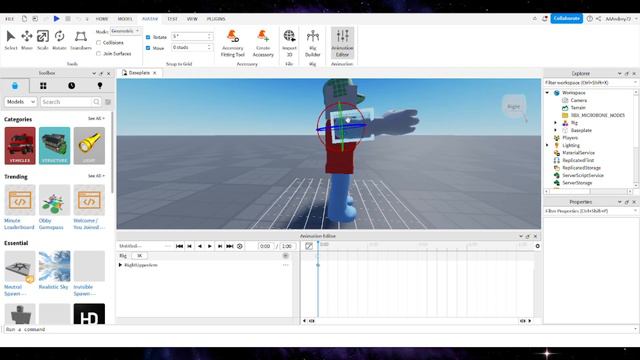640x360 pixels.
Task: Select the Vehicles category thumbnail
Action: [x=20, y=146]
